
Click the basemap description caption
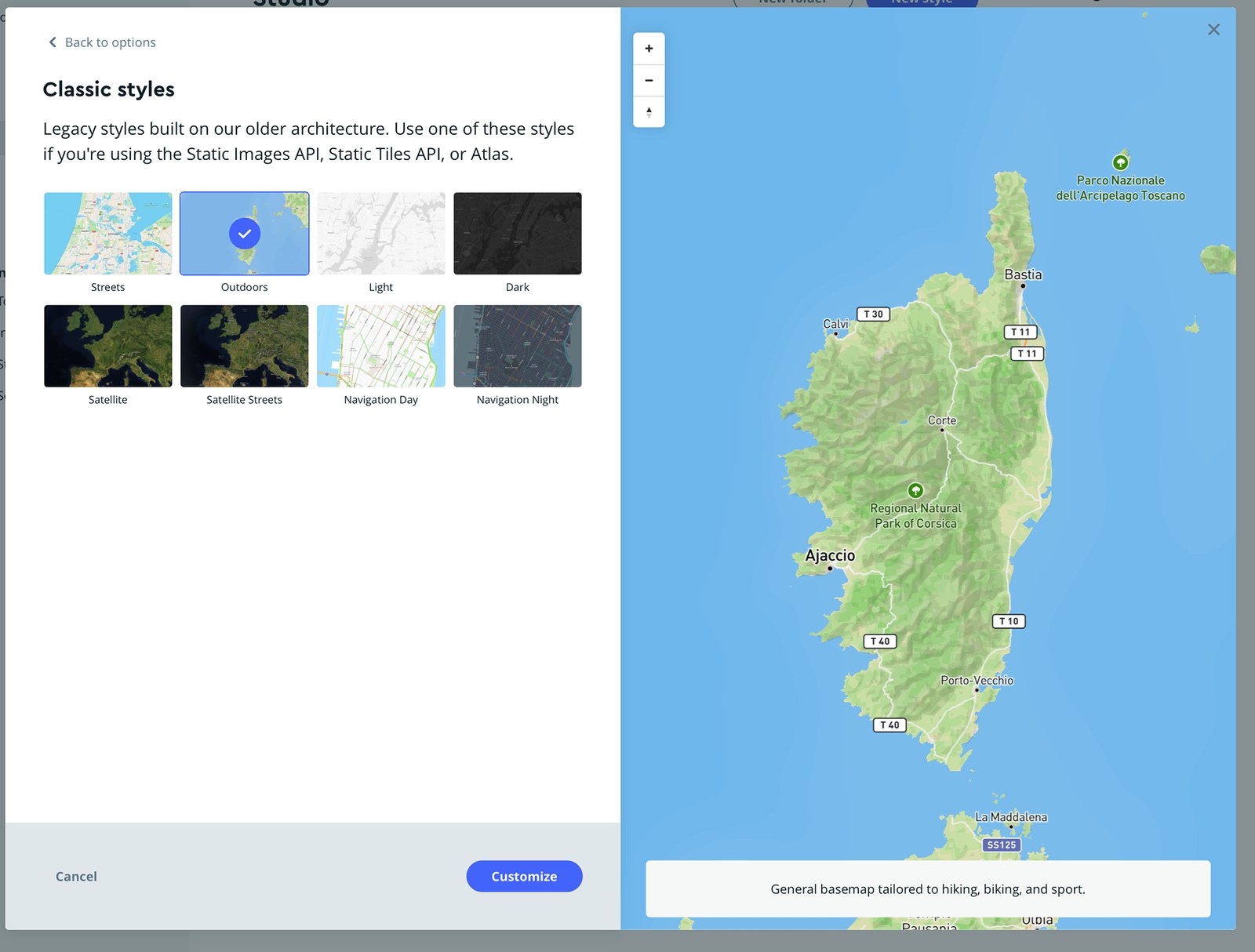point(928,889)
